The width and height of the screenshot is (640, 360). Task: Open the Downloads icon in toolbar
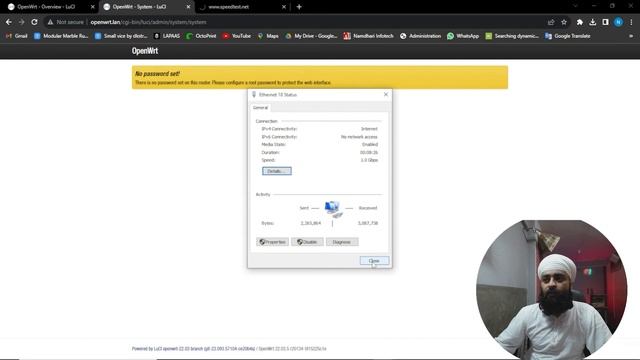pyautogui.click(x=592, y=22)
